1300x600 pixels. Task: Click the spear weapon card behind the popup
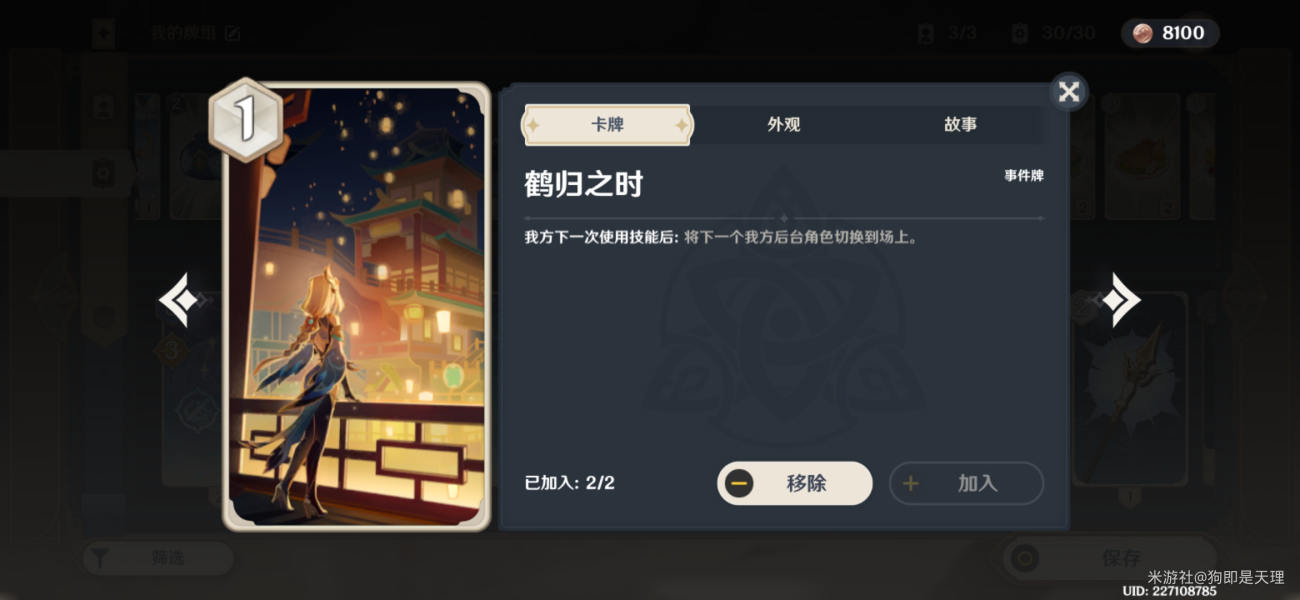1129,392
